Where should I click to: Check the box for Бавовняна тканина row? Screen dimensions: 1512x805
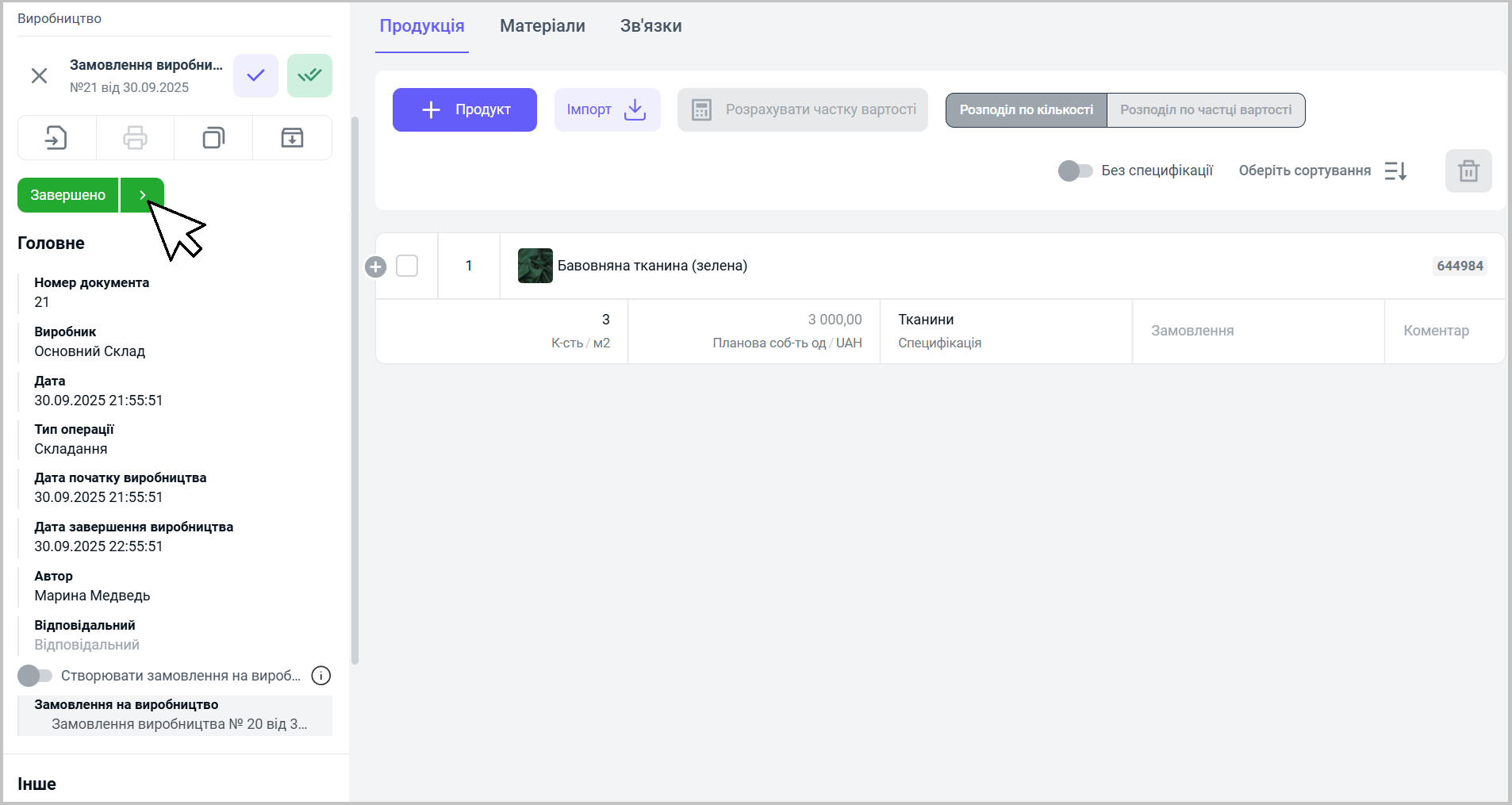[407, 266]
